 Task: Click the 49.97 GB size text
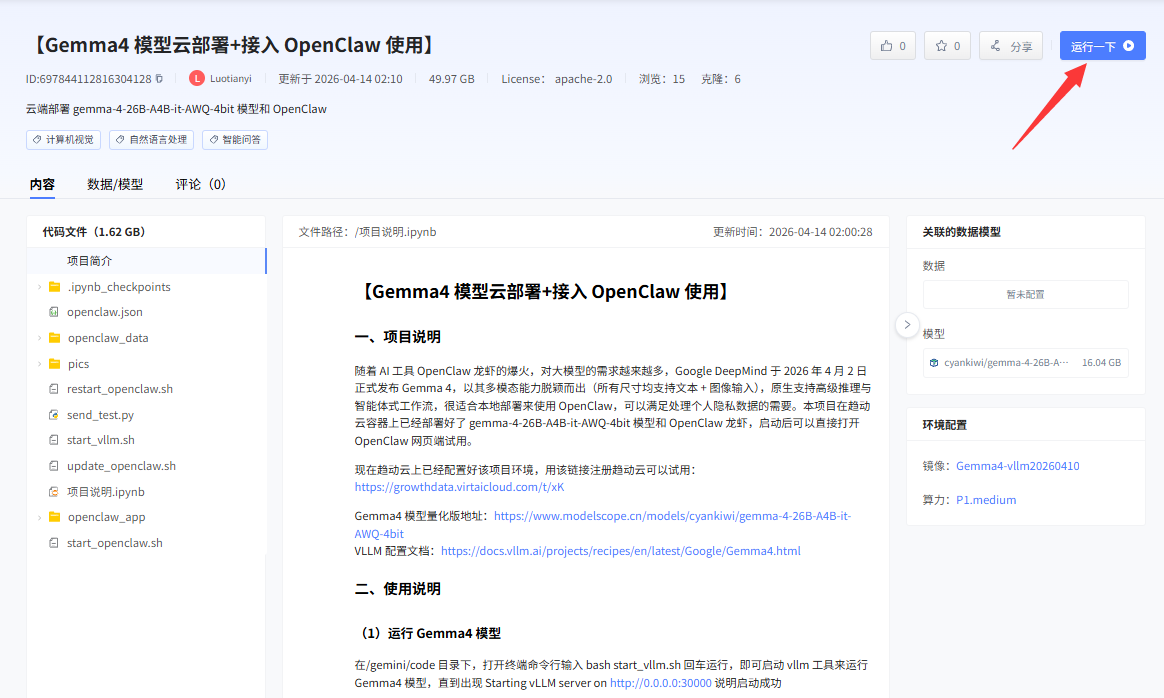coord(451,79)
